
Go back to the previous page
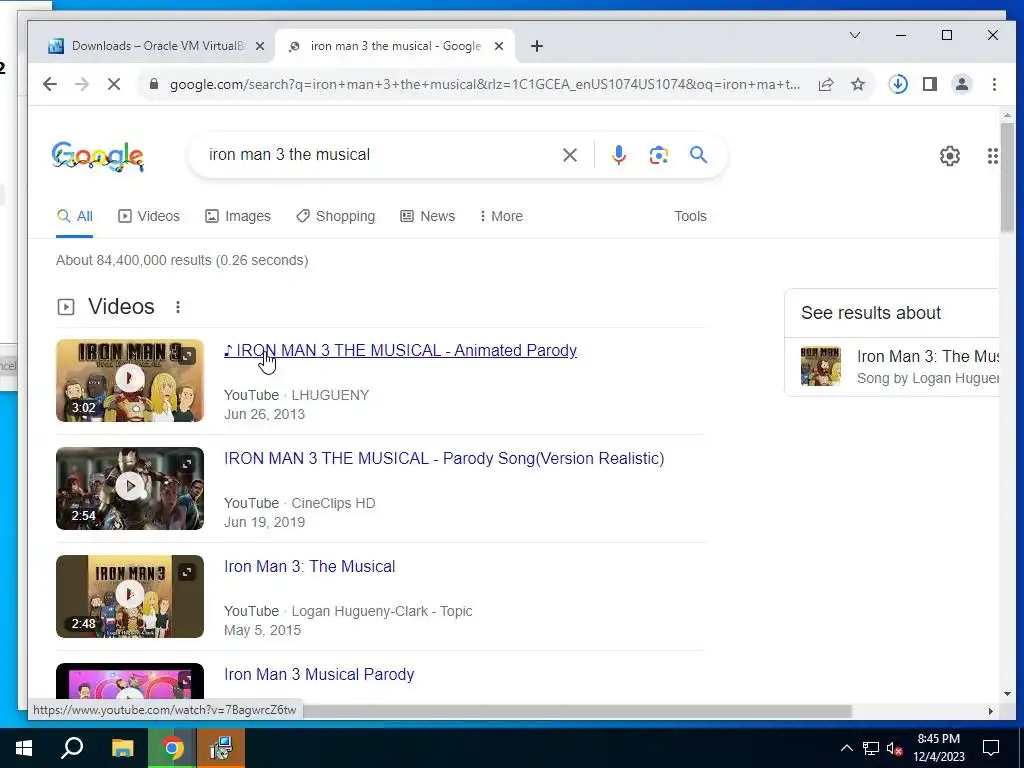tap(50, 84)
